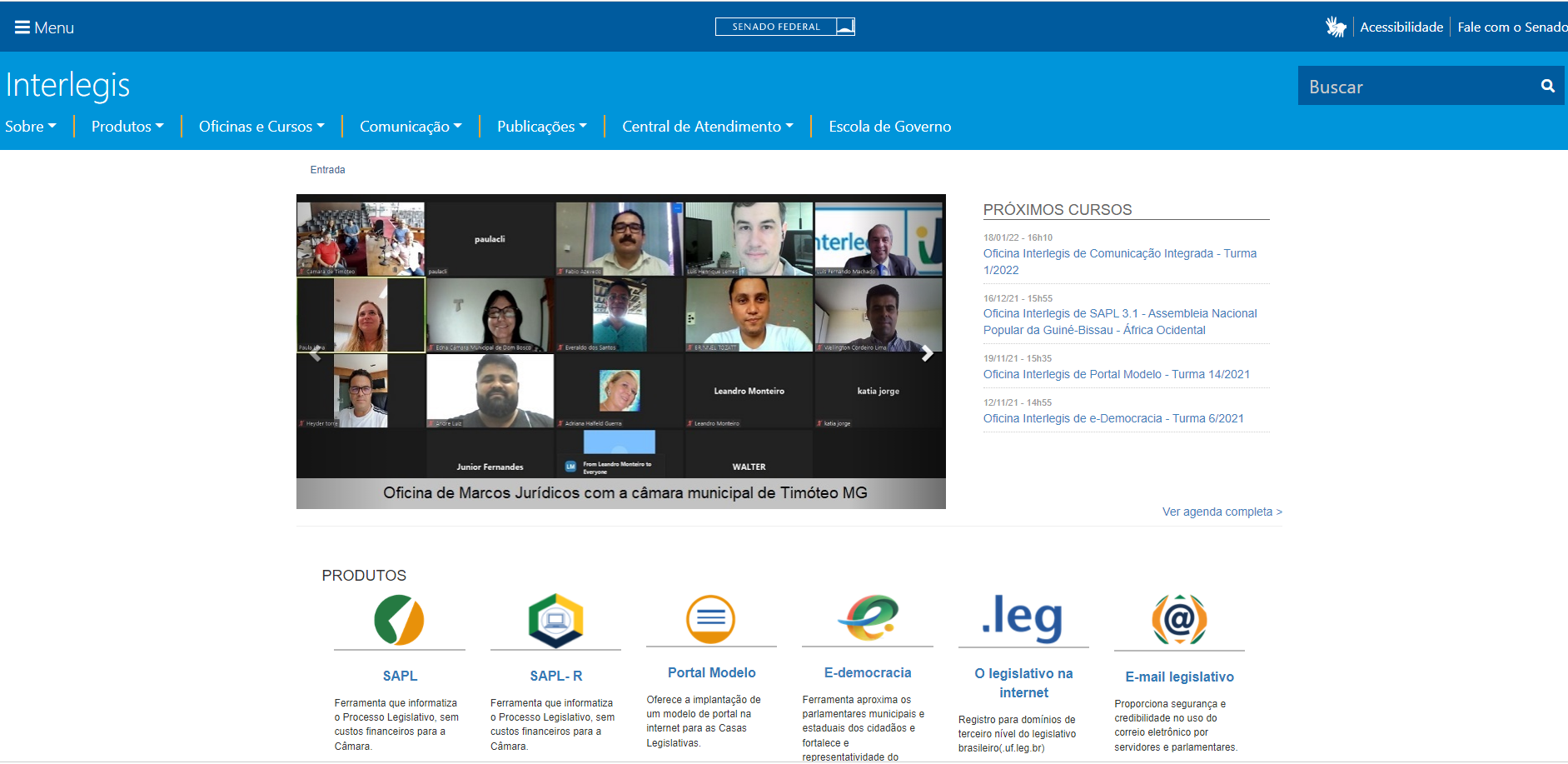The image size is (1568, 764).
Task: Go to previous carousel slide arrow
Action: click(x=315, y=354)
